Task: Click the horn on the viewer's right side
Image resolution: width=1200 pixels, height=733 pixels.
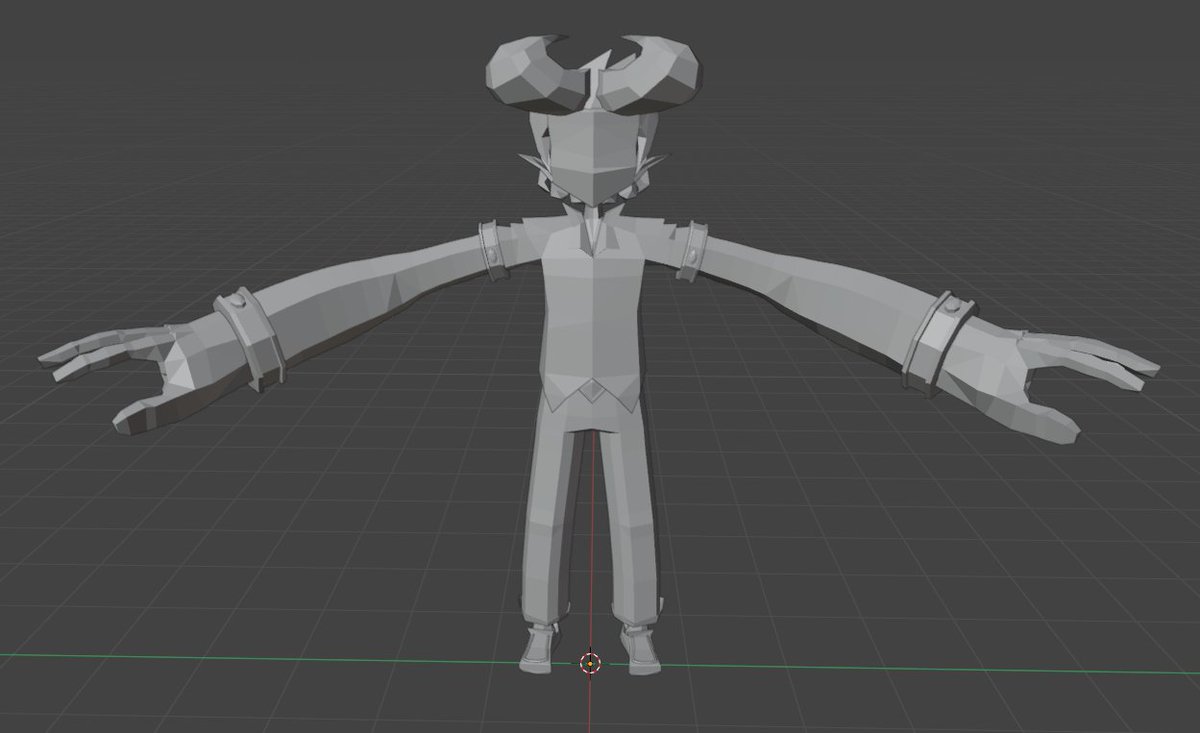Action: pyautogui.click(x=651, y=75)
